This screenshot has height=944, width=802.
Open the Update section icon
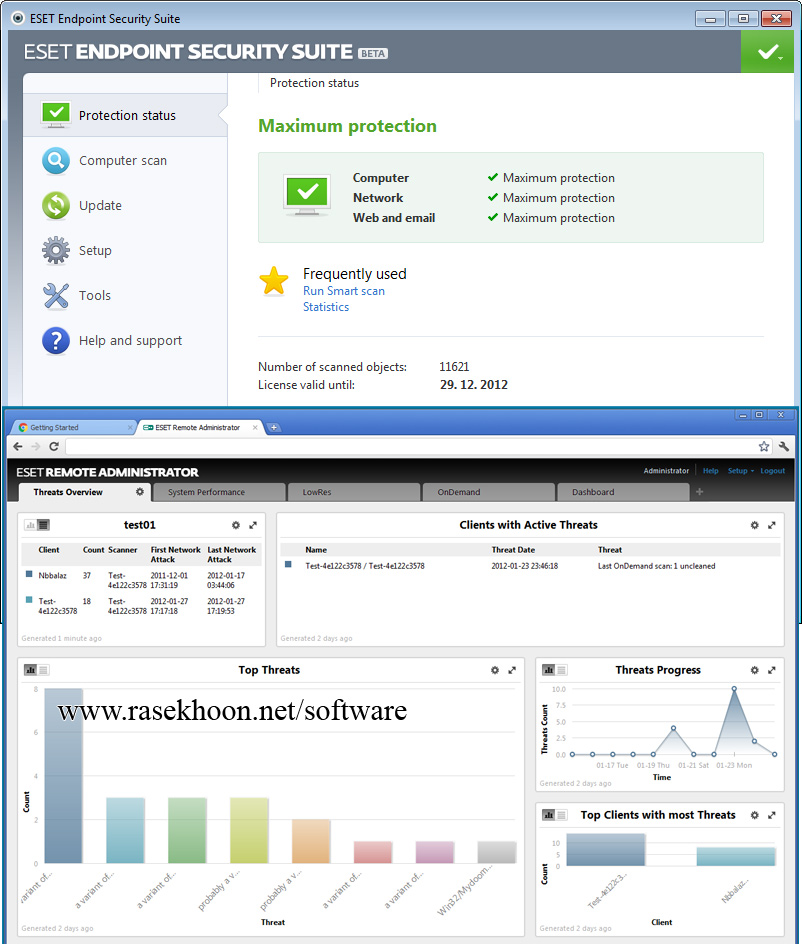(x=56, y=205)
